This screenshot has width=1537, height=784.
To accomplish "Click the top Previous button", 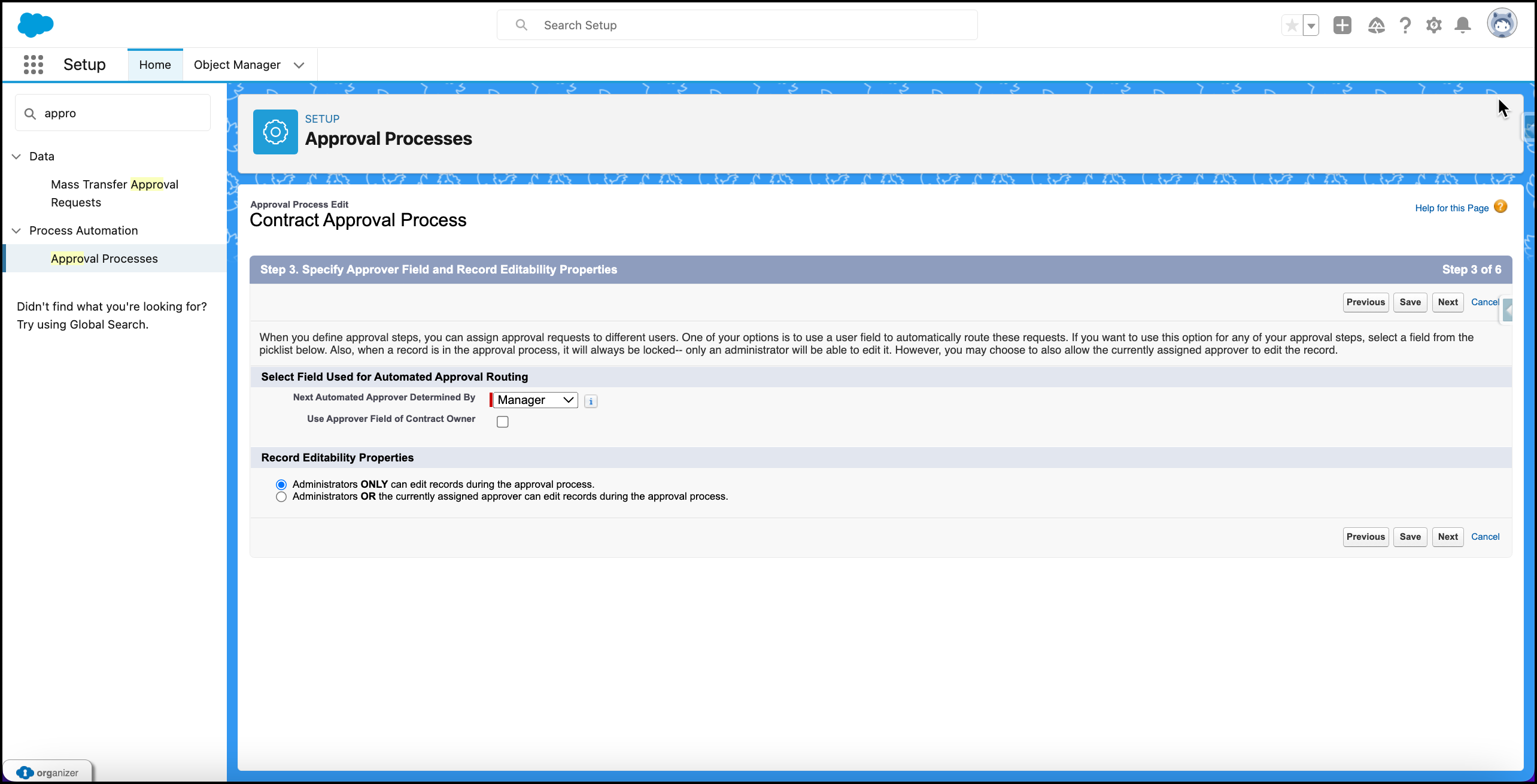I will pos(1365,302).
